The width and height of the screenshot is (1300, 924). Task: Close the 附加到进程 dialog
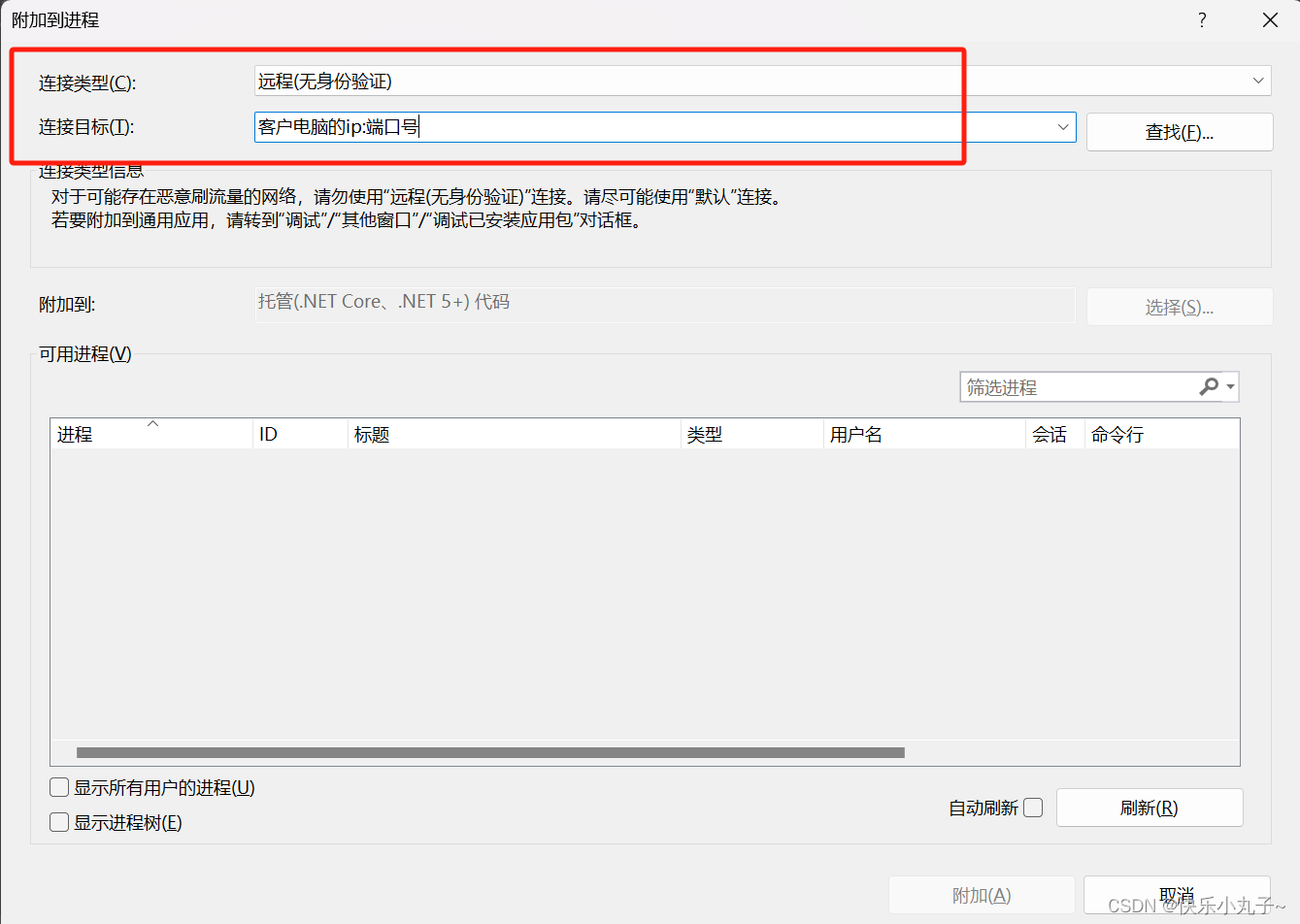click(1270, 20)
